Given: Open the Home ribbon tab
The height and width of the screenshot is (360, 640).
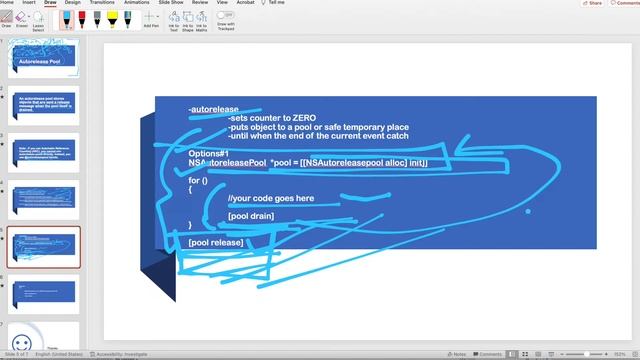Looking at the screenshot, I should 7,2.
